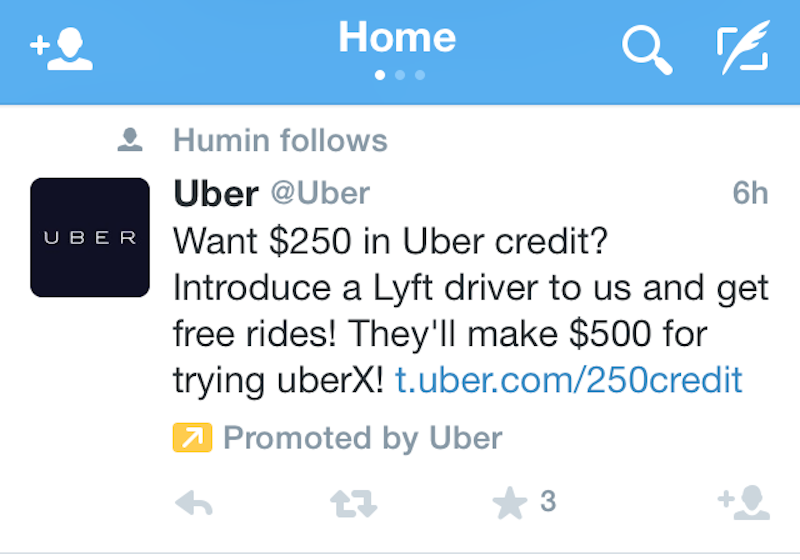800x560 pixels.
Task: Open the small person icon beside Humin follows
Action: 130,140
